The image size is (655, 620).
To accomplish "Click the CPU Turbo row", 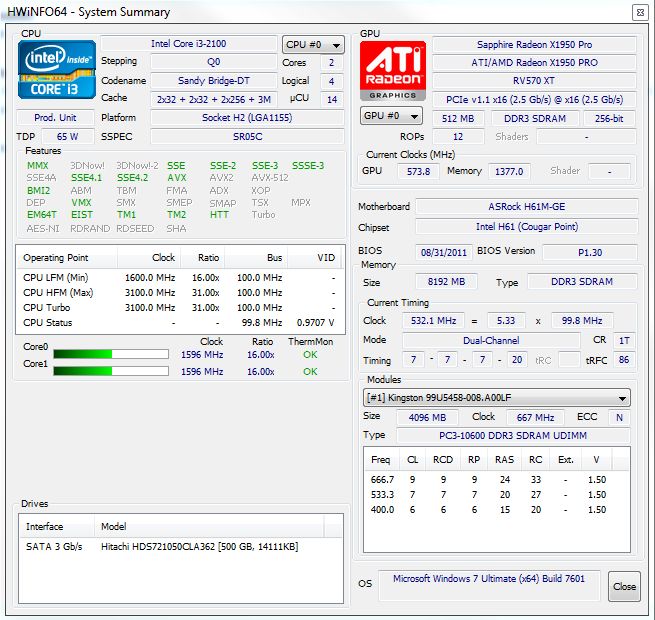I will [x=180, y=308].
